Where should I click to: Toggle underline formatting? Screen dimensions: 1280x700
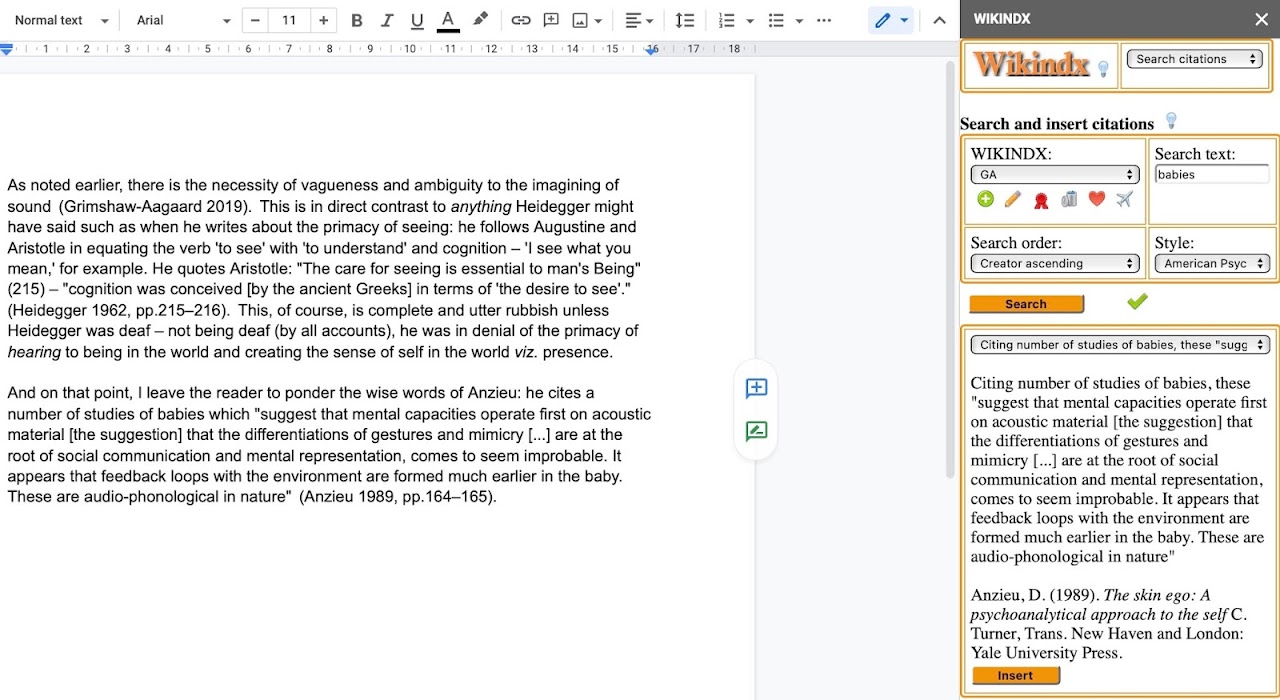pyautogui.click(x=417, y=20)
